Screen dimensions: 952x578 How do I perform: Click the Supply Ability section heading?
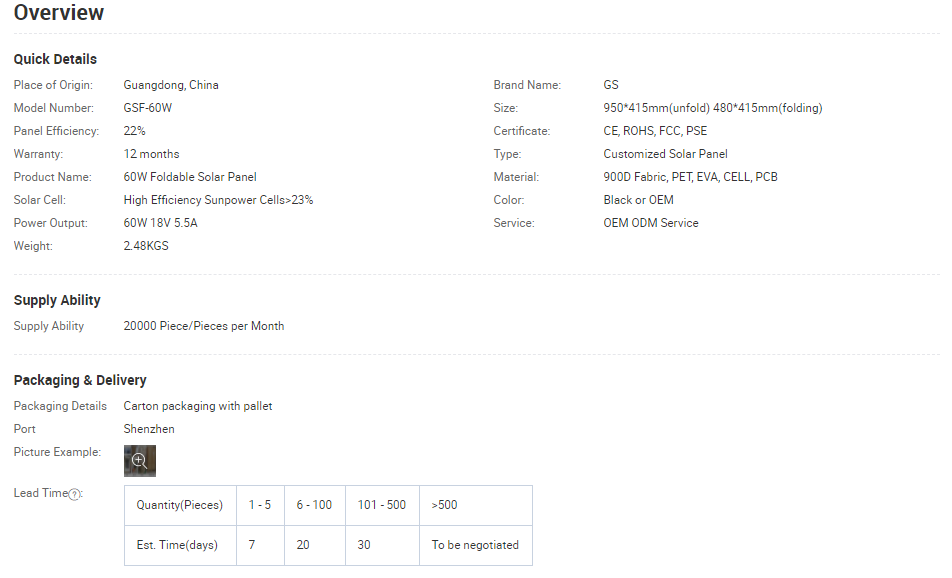point(57,300)
